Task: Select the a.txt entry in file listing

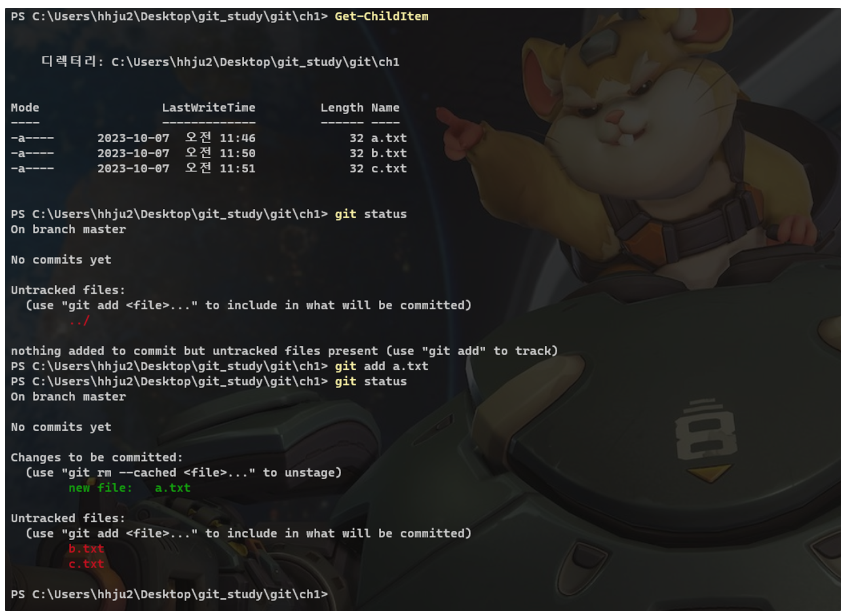Action: coord(389,138)
